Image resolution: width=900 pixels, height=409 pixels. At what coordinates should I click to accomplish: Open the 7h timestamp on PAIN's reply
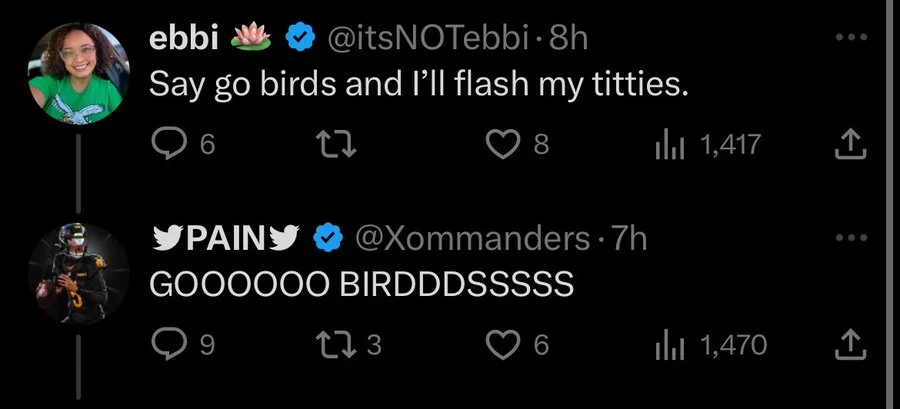click(x=629, y=239)
